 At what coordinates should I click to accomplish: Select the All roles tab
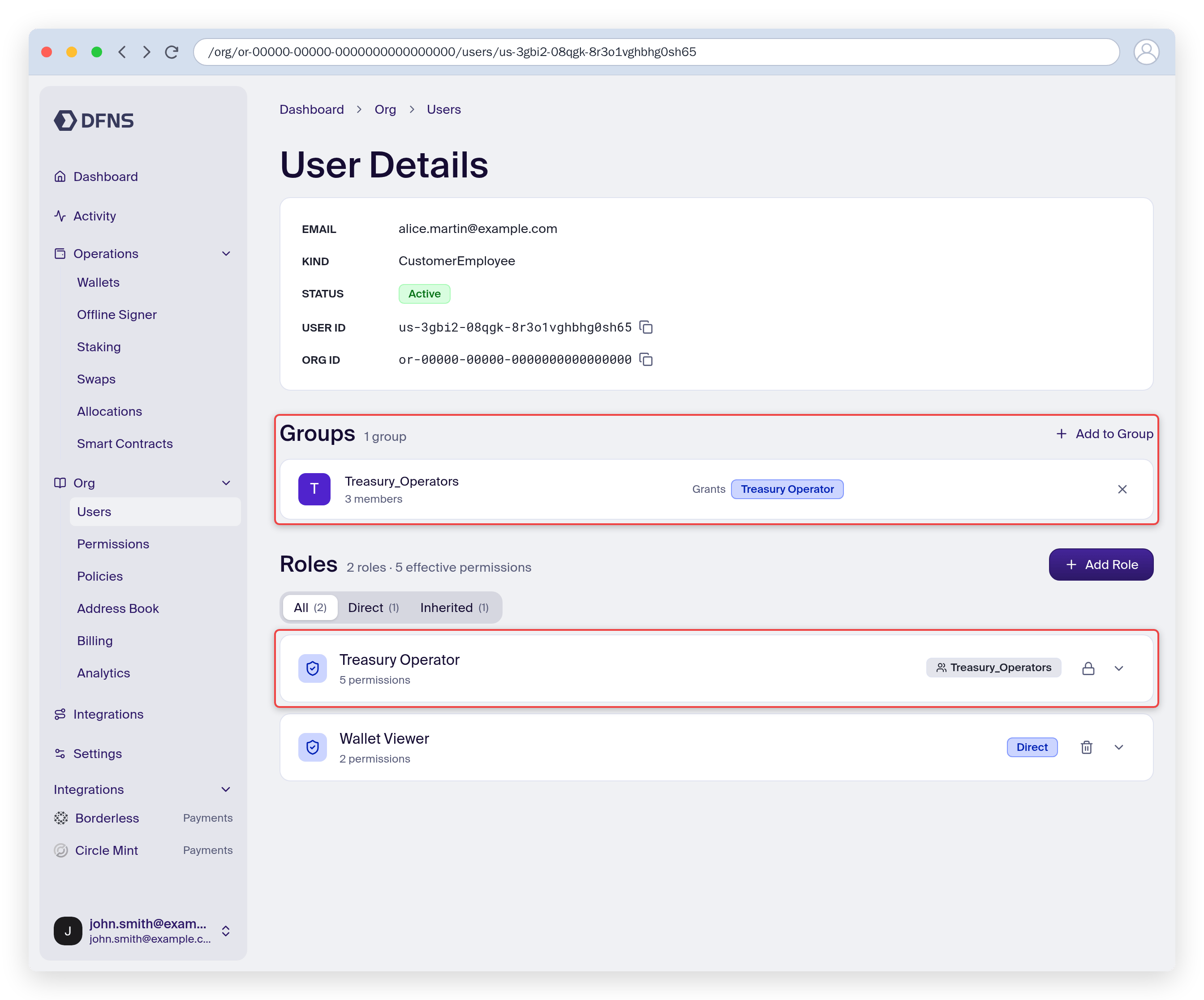click(310, 608)
